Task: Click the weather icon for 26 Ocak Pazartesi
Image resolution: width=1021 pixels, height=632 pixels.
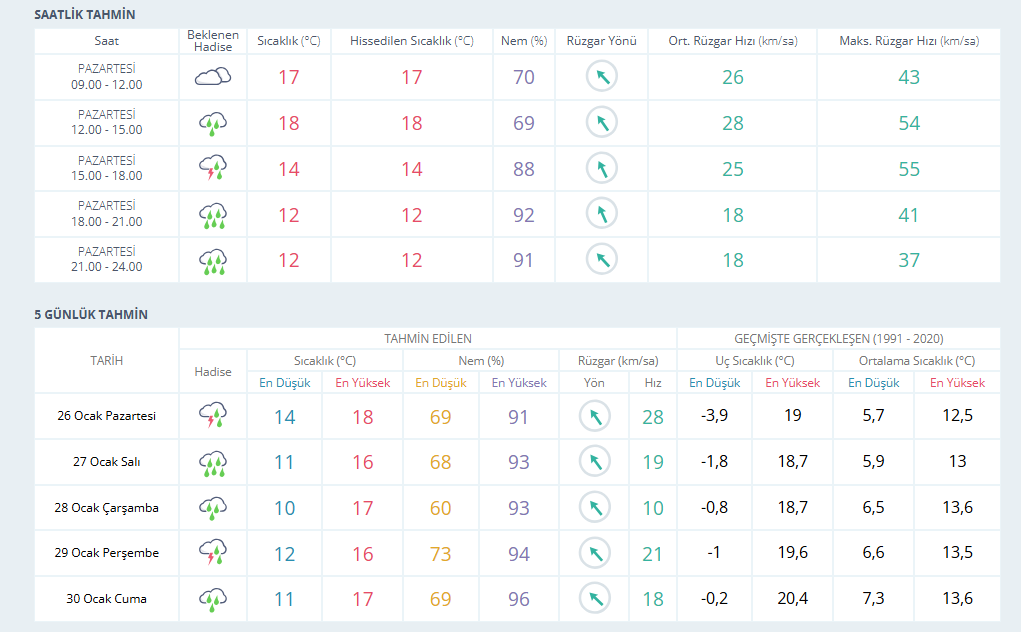Action: coord(212,416)
